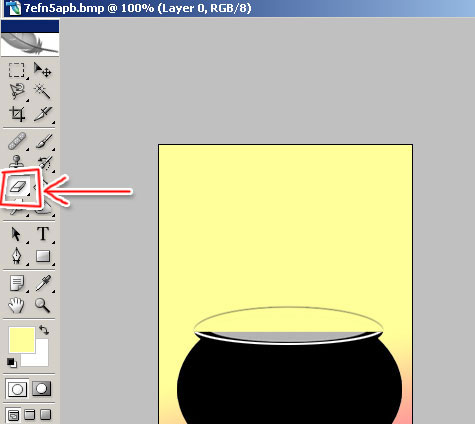Select the Slice tool
Screen dimensions: 475x424
(43, 114)
